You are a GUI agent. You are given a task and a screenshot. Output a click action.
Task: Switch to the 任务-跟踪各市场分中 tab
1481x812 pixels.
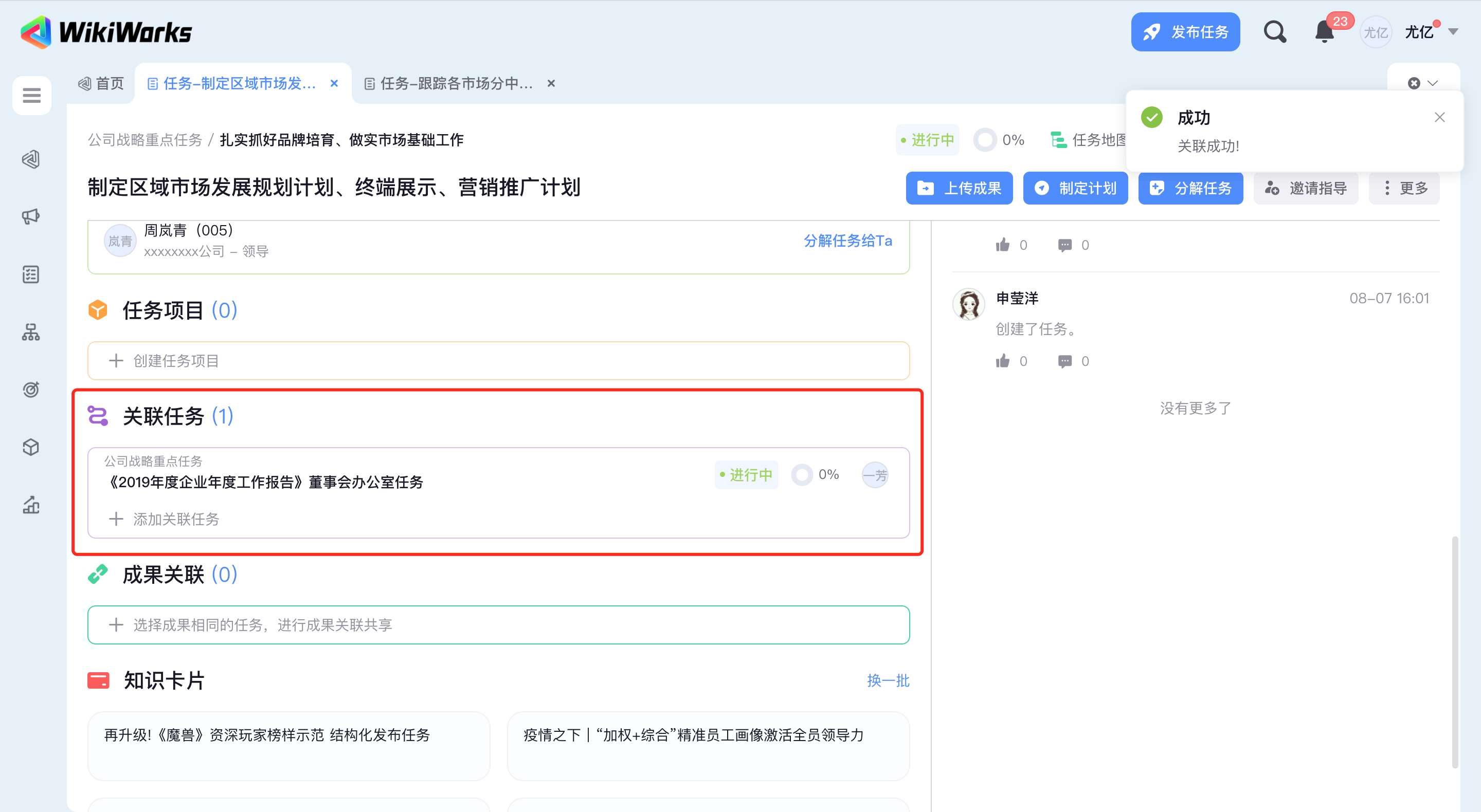[x=456, y=83]
